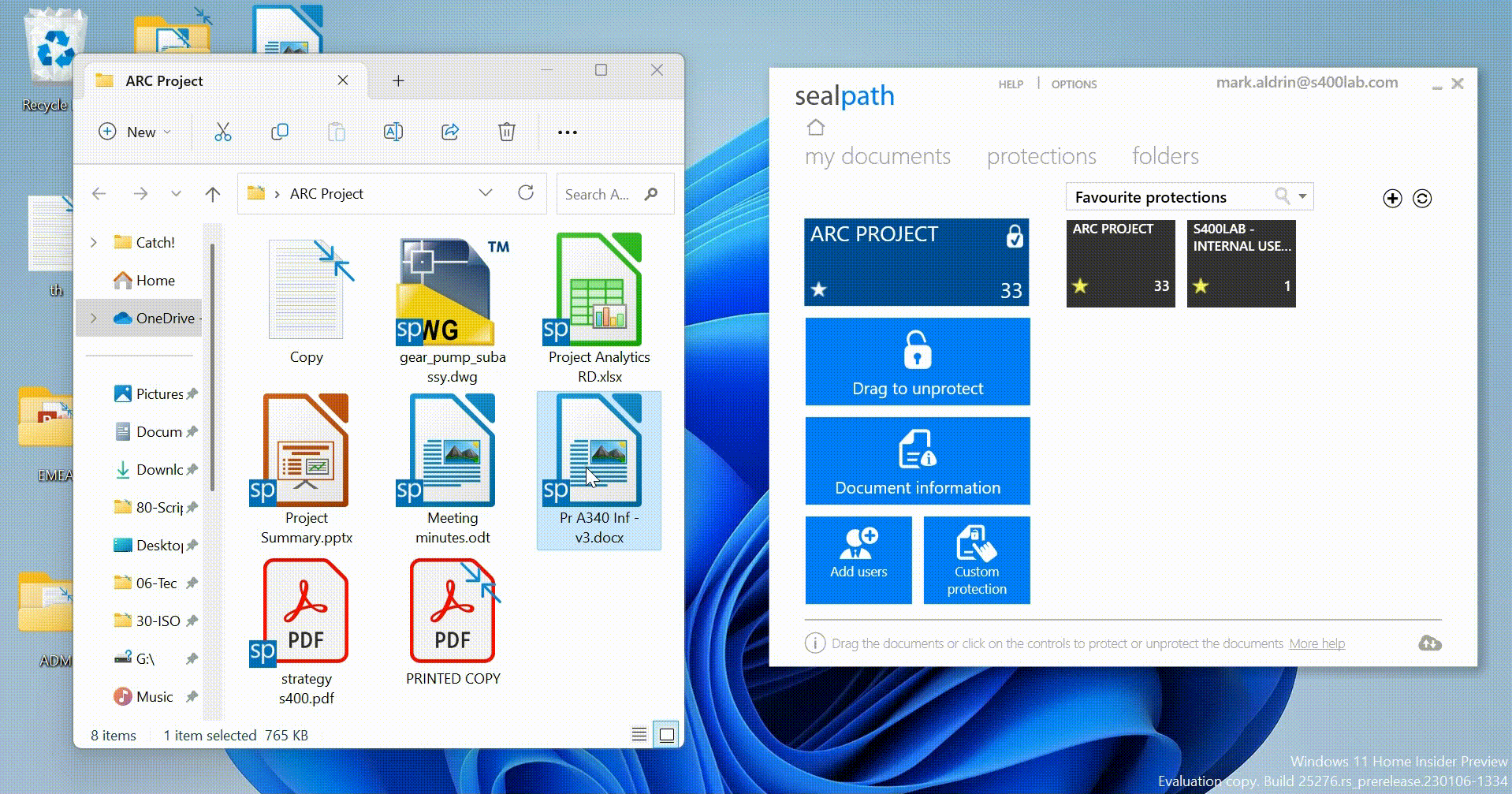This screenshot has width=1512, height=794.
Task: Click the HELP button in SealPath
Action: pos(1011,84)
